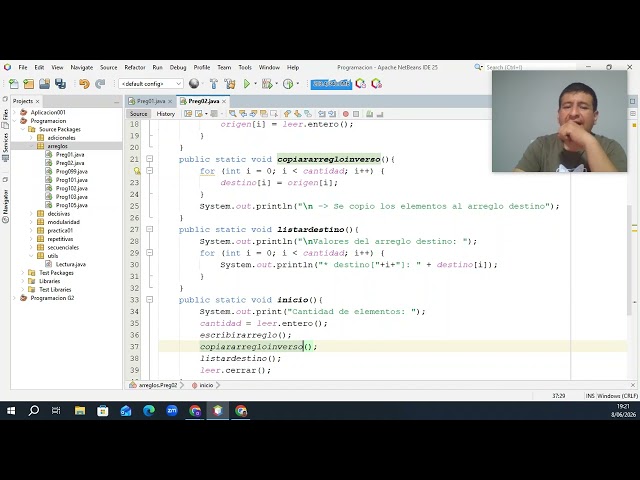Screen dimensions: 640x480
Task: Click the Shift Line Left icon
Action: point(322,114)
